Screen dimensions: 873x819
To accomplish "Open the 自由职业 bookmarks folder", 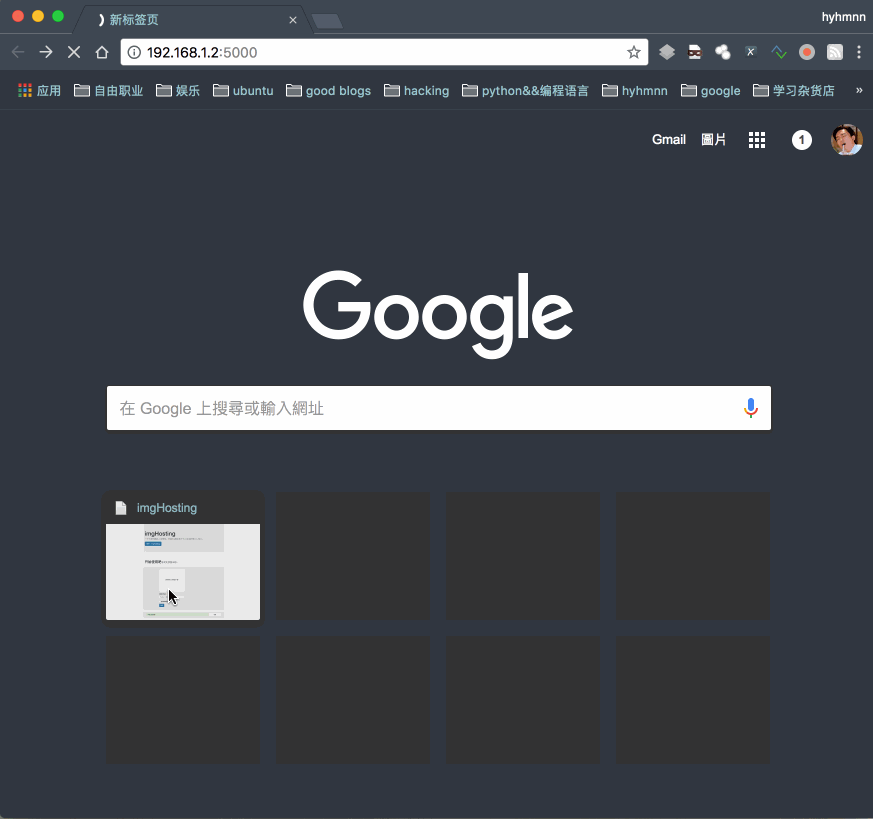I will tap(109, 91).
